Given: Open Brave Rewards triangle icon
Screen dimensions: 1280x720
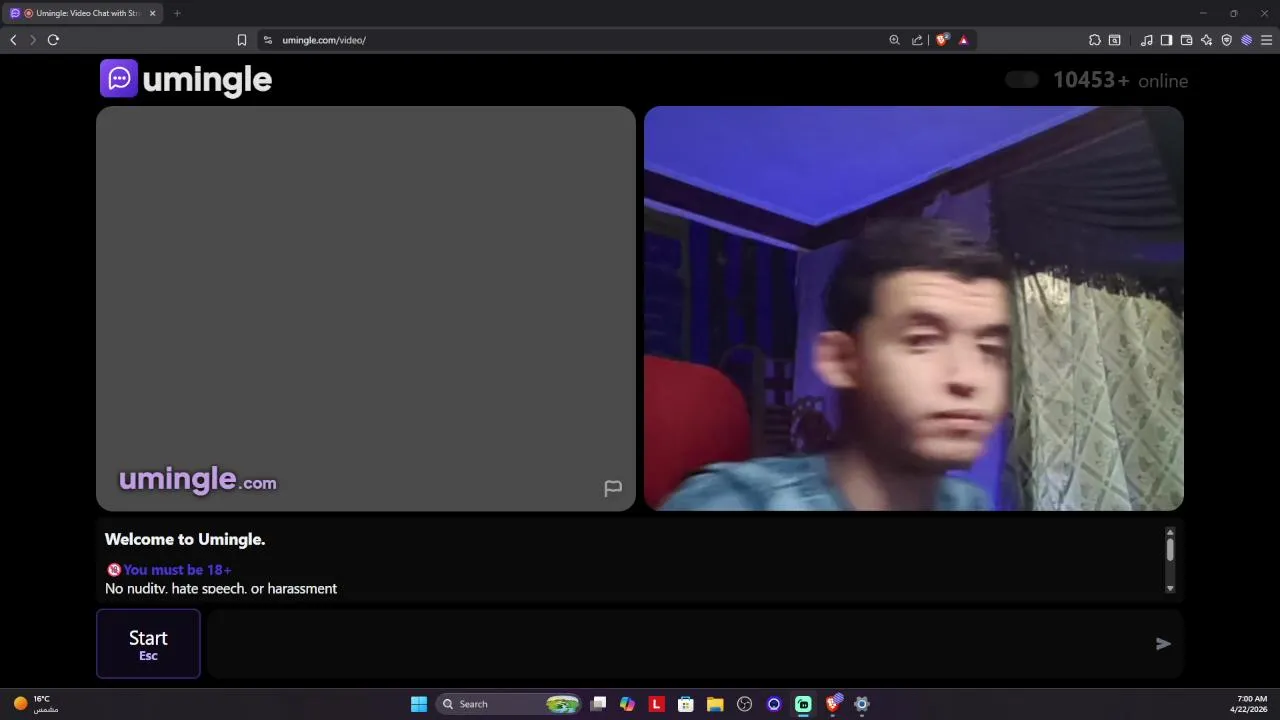Looking at the screenshot, I should click(x=964, y=40).
